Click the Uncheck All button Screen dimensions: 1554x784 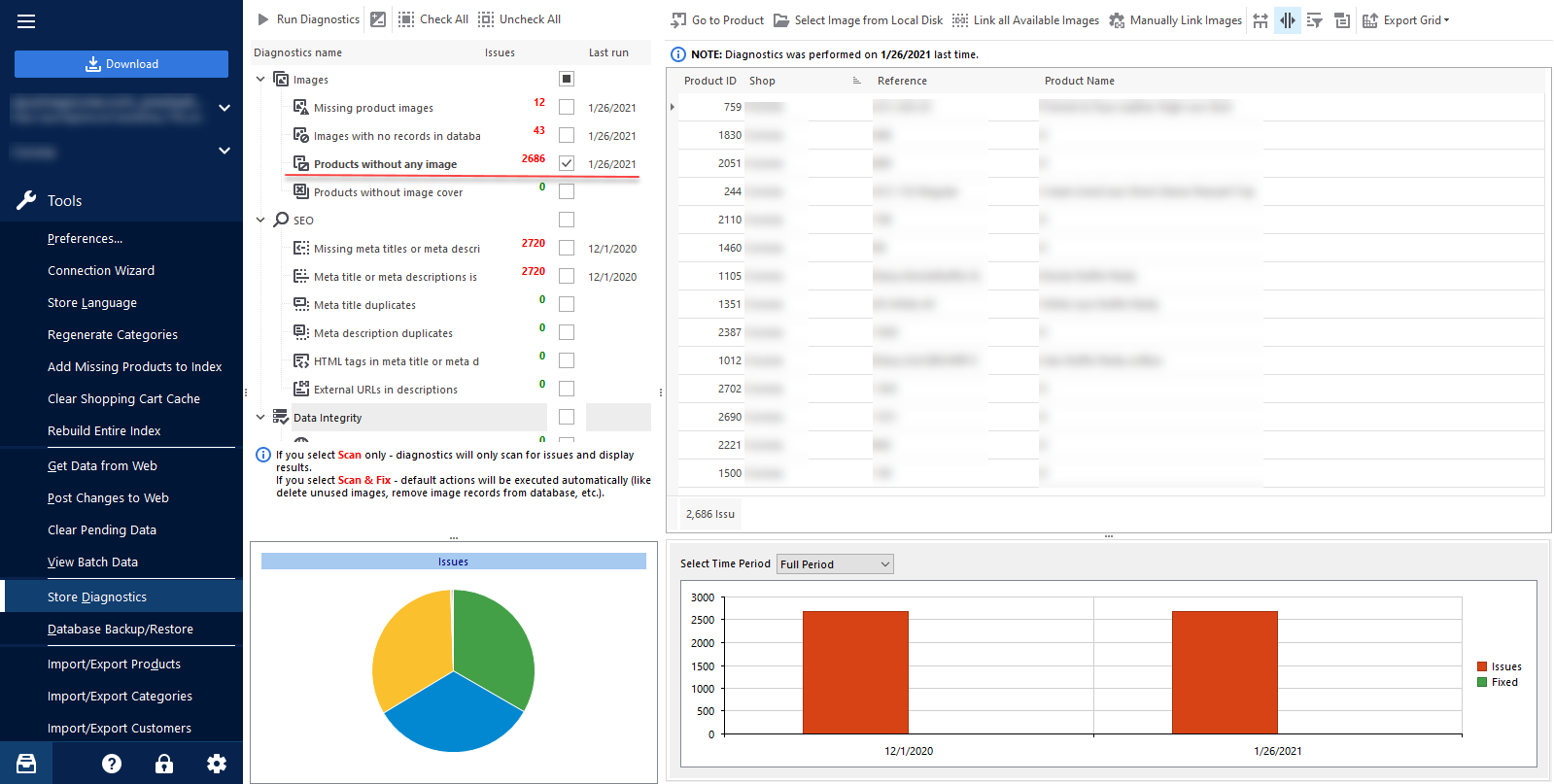[x=519, y=19]
